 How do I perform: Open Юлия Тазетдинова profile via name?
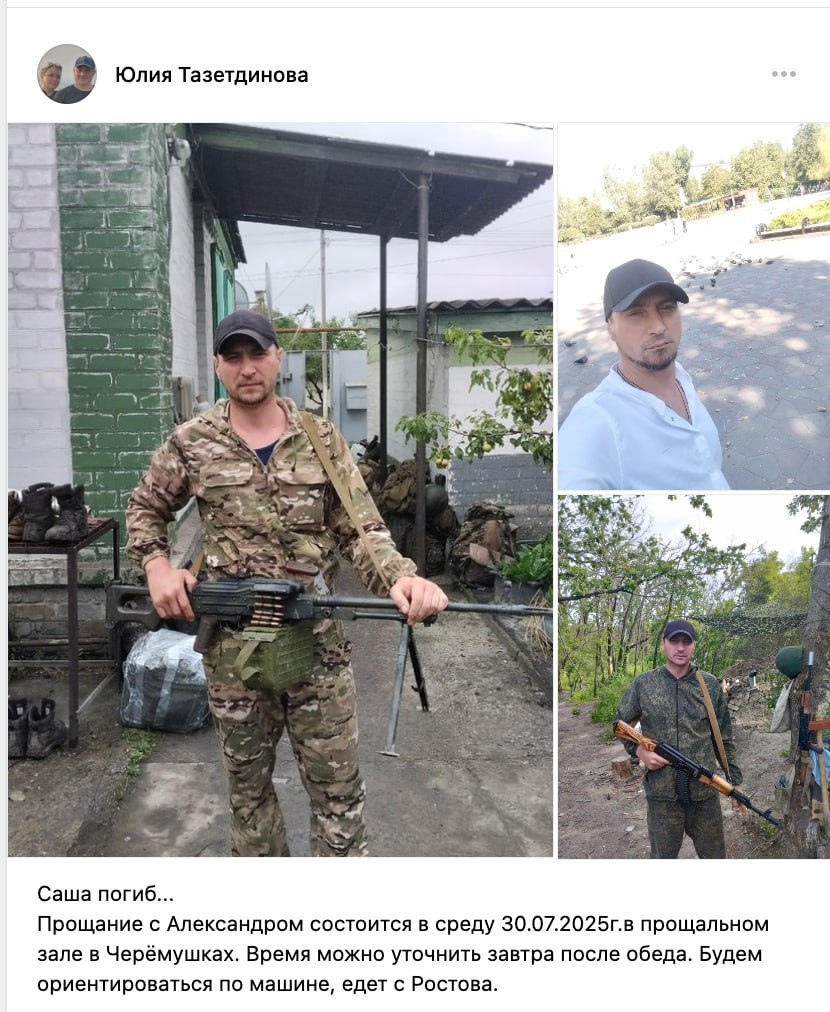[212, 75]
